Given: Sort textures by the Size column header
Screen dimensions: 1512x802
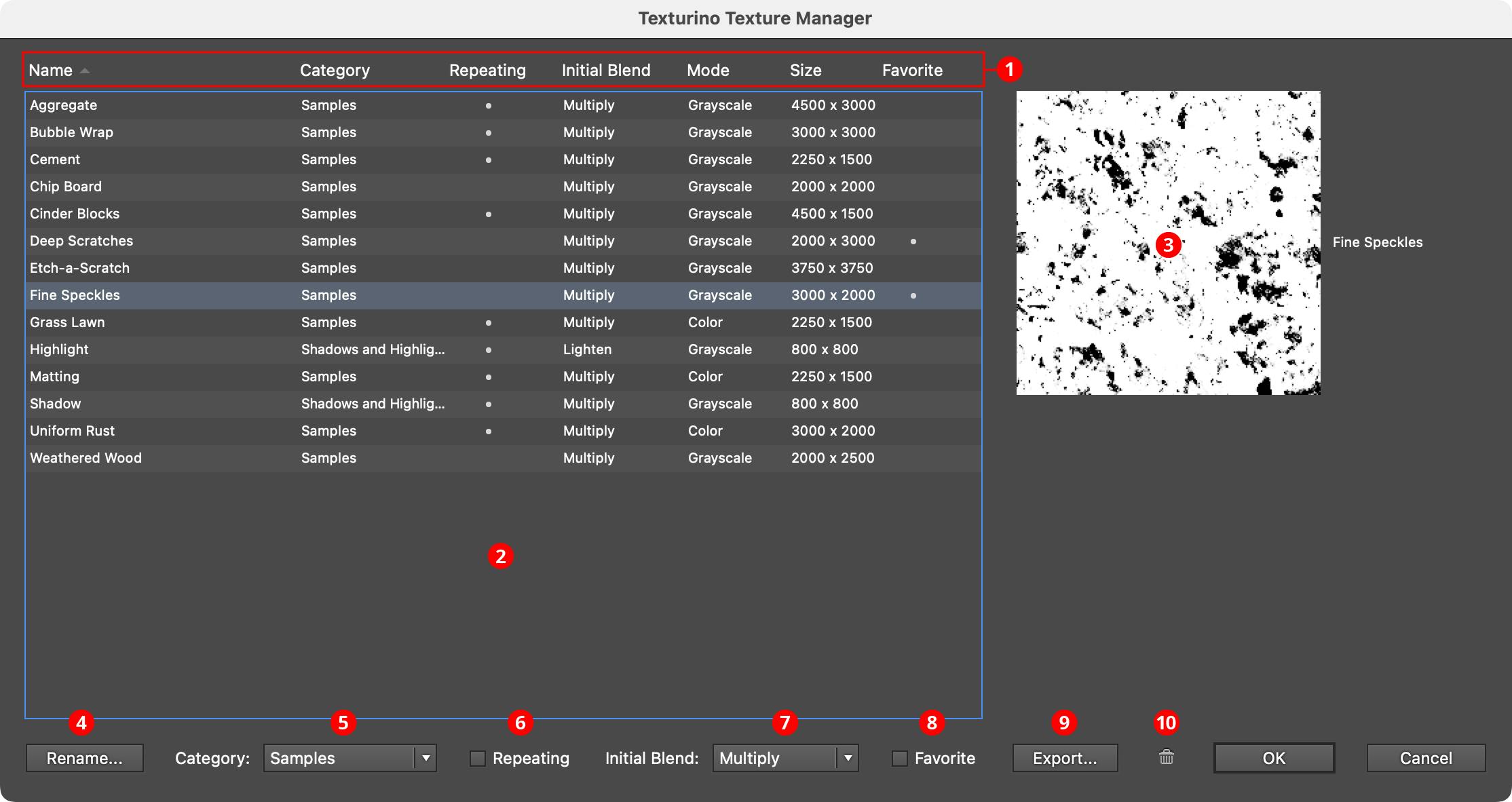Looking at the screenshot, I should click(806, 70).
